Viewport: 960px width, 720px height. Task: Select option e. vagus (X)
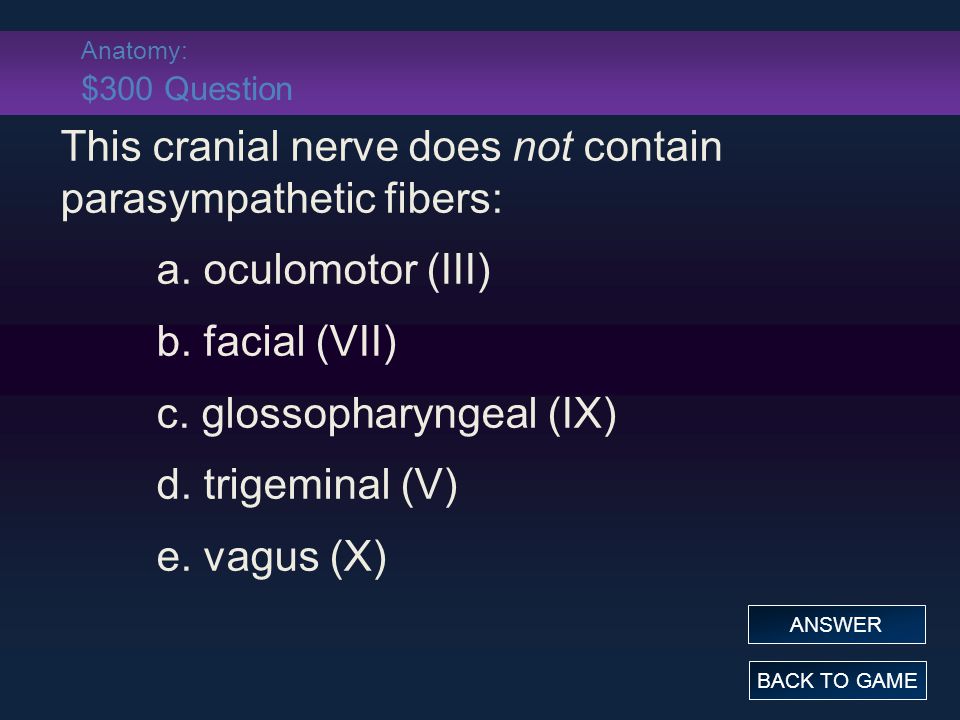click(x=271, y=558)
